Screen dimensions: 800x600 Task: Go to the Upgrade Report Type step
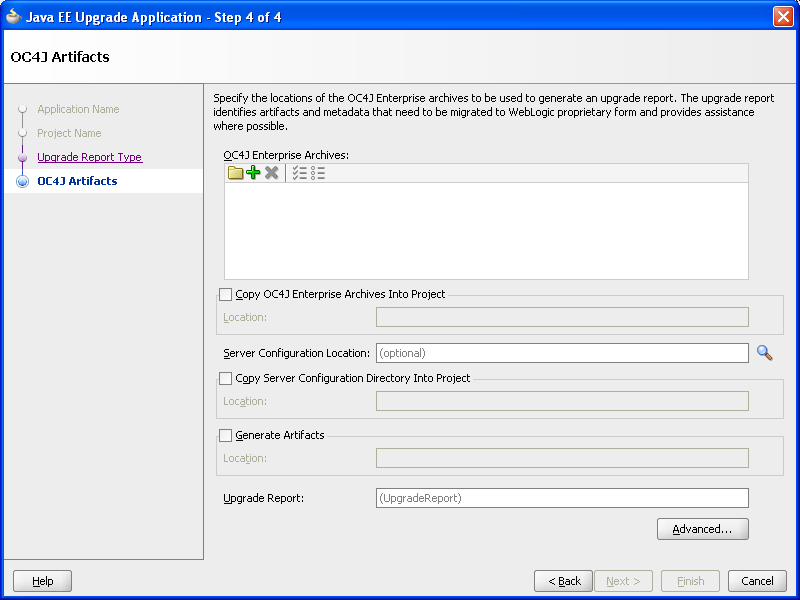click(90, 157)
